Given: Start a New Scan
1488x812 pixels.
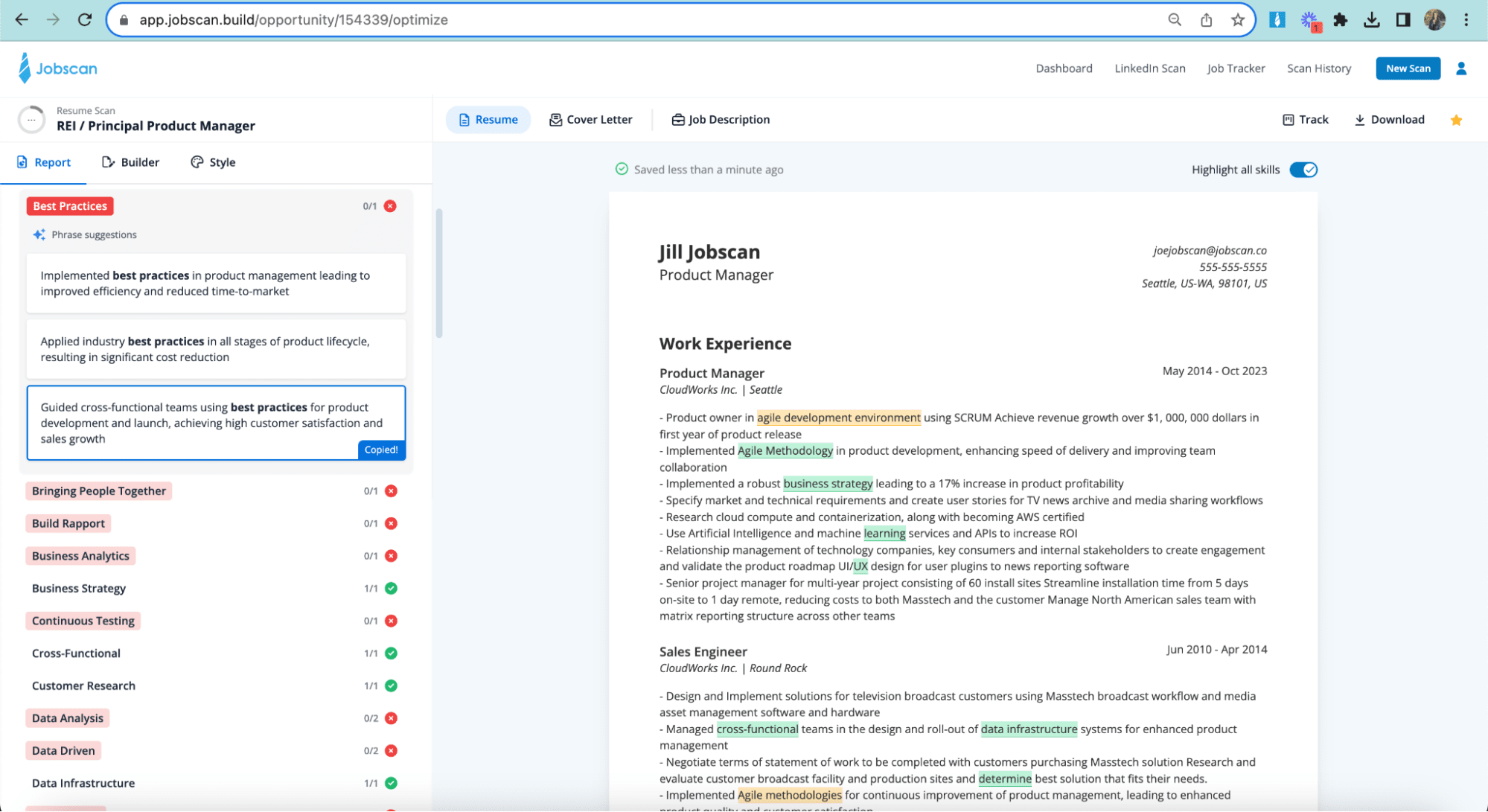Looking at the screenshot, I should 1408,68.
